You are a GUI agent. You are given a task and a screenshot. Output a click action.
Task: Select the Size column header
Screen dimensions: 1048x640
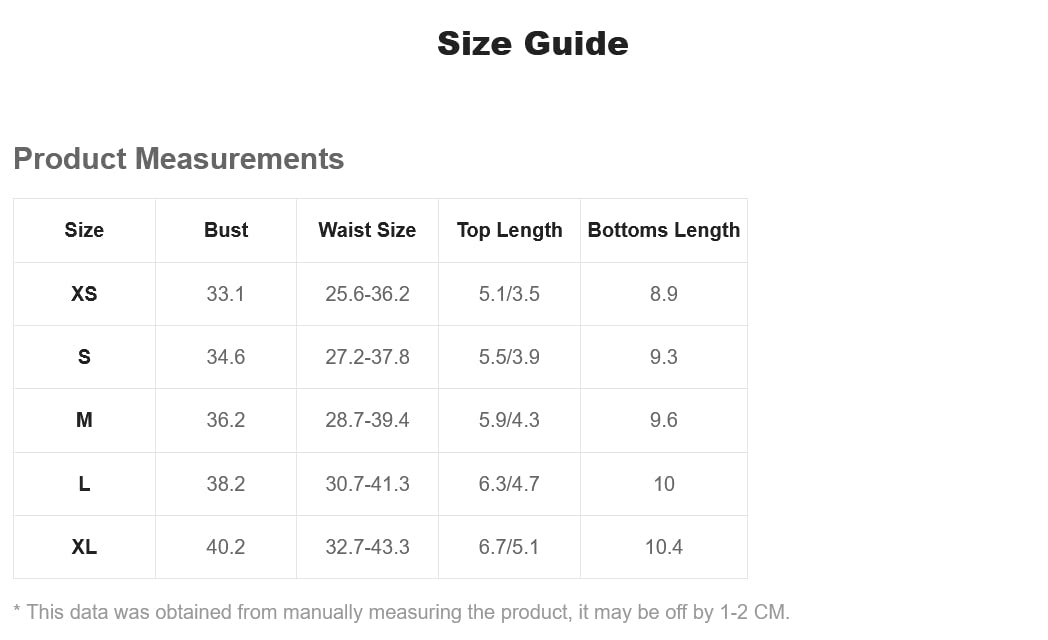[84, 230]
